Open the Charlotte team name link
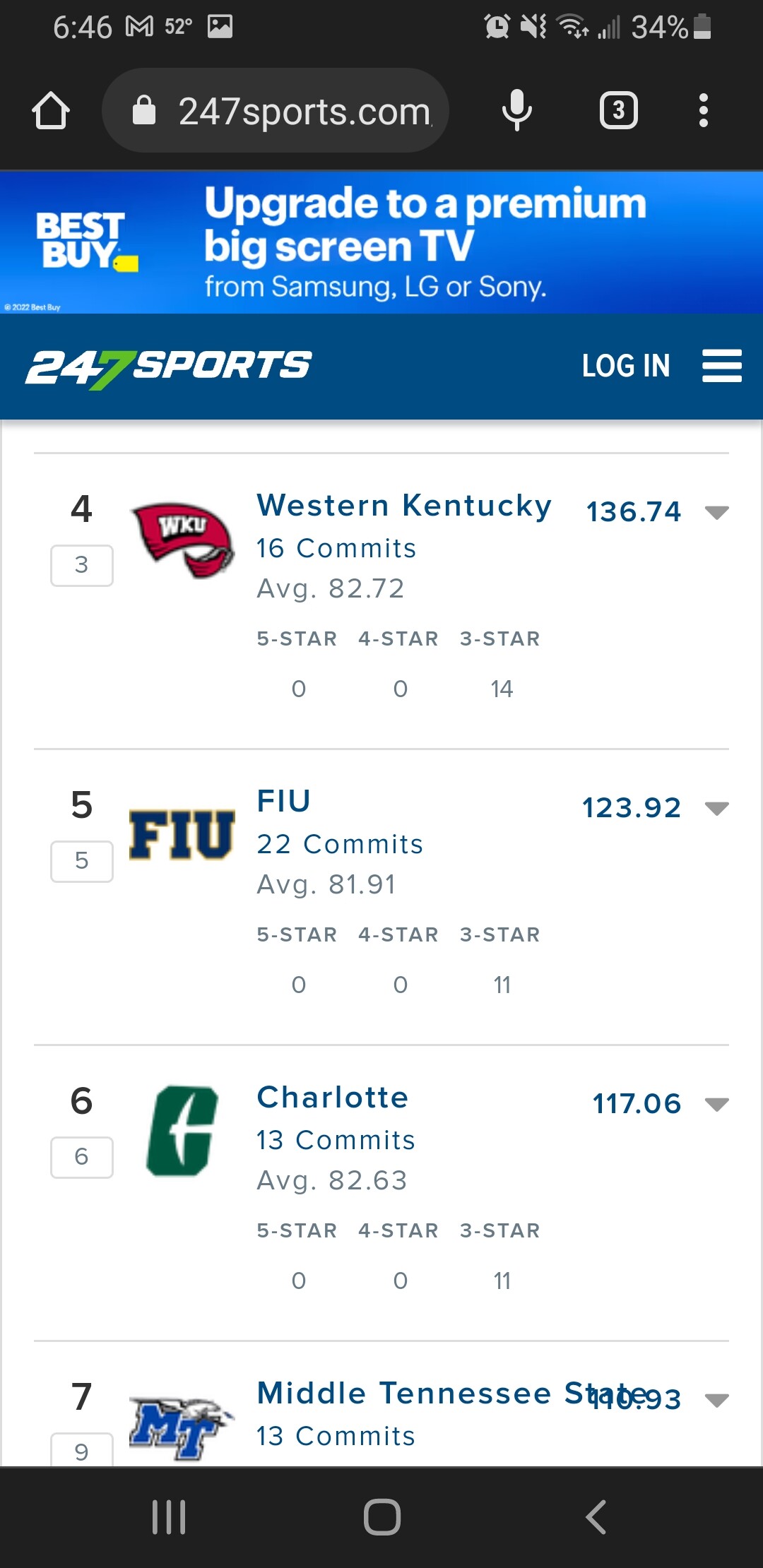This screenshot has width=763, height=1568. click(x=333, y=1098)
